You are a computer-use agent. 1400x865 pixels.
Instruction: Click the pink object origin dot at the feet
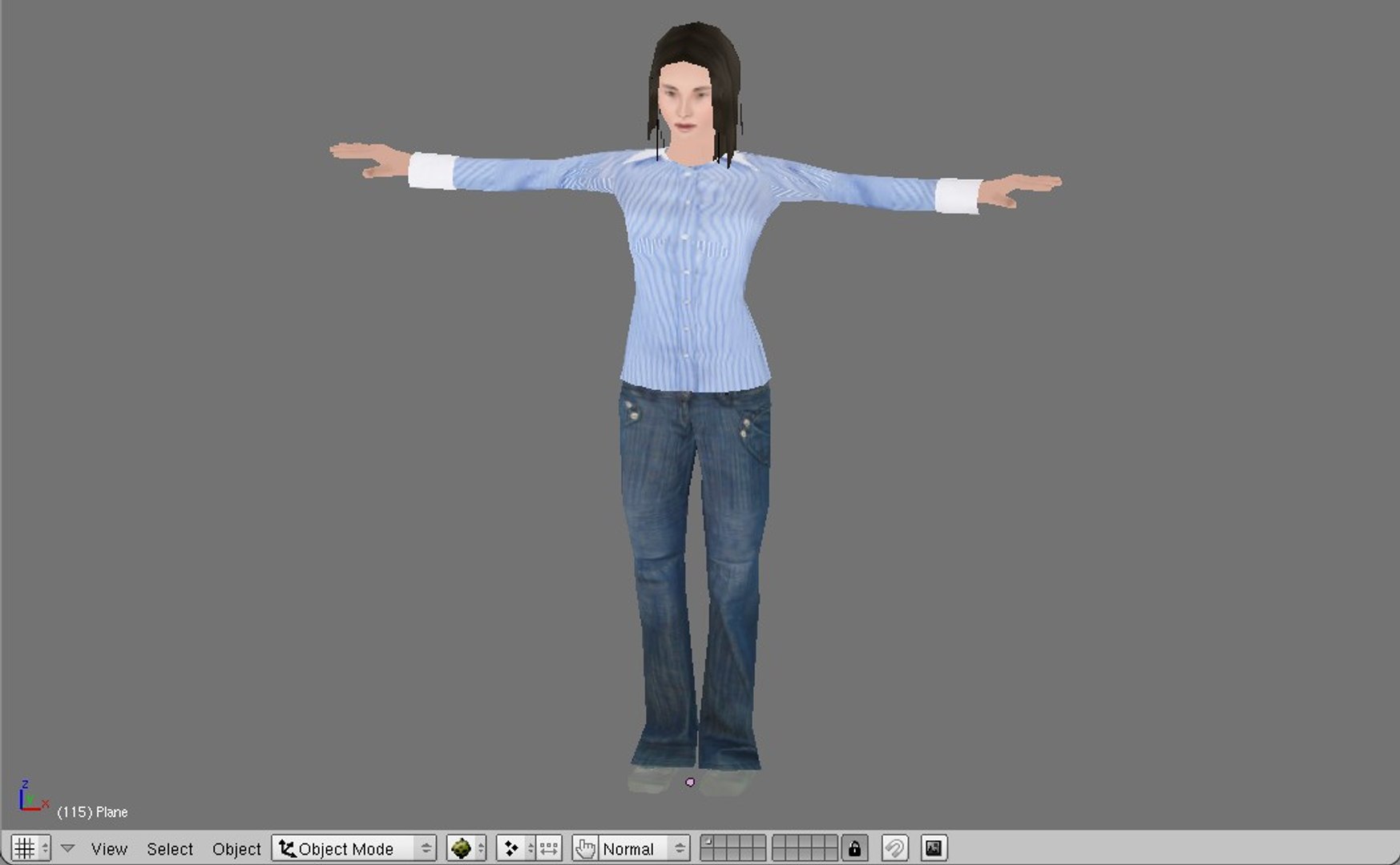point(690,782)
